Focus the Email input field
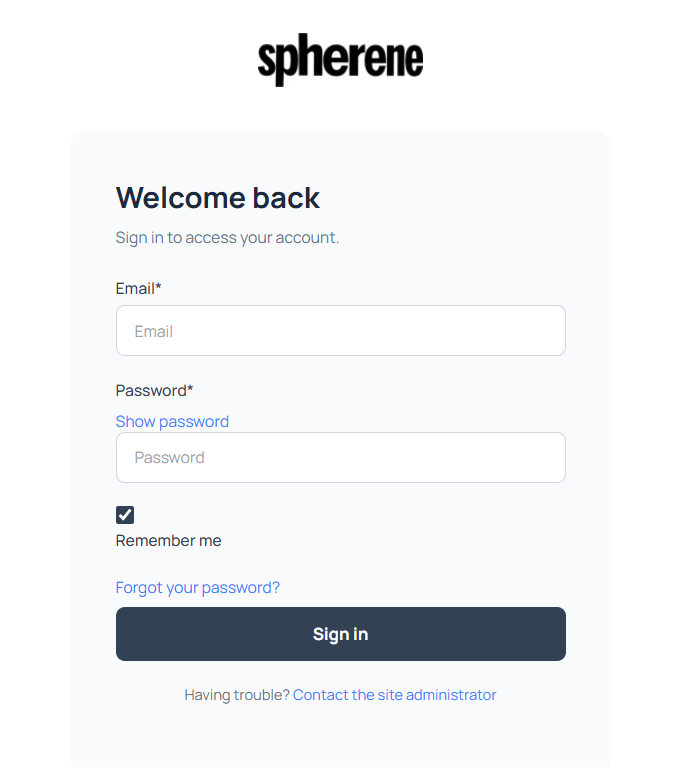The image size is (681, 767). [340, 331]
